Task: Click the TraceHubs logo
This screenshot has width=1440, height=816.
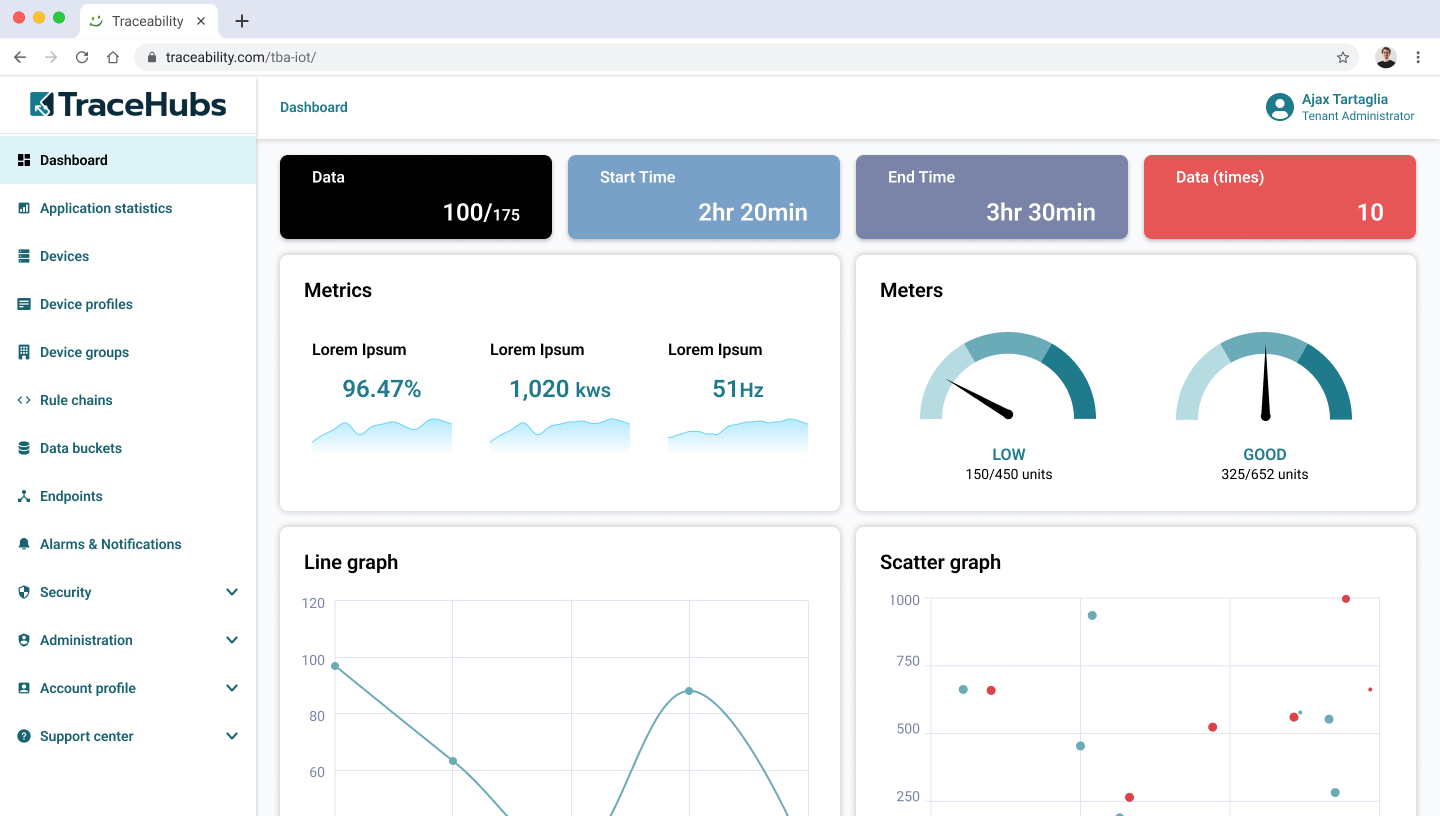Action: pyautogui.click(x=128, y=105)
